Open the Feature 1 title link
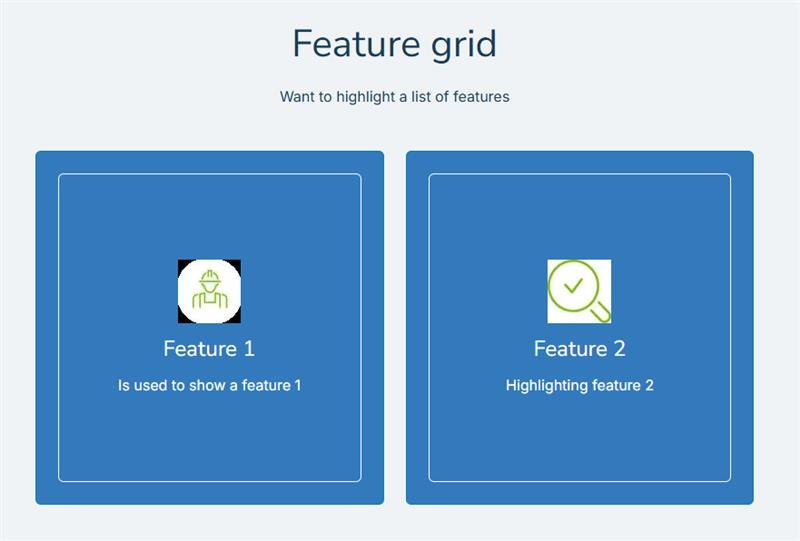 (x=209, y=349)
